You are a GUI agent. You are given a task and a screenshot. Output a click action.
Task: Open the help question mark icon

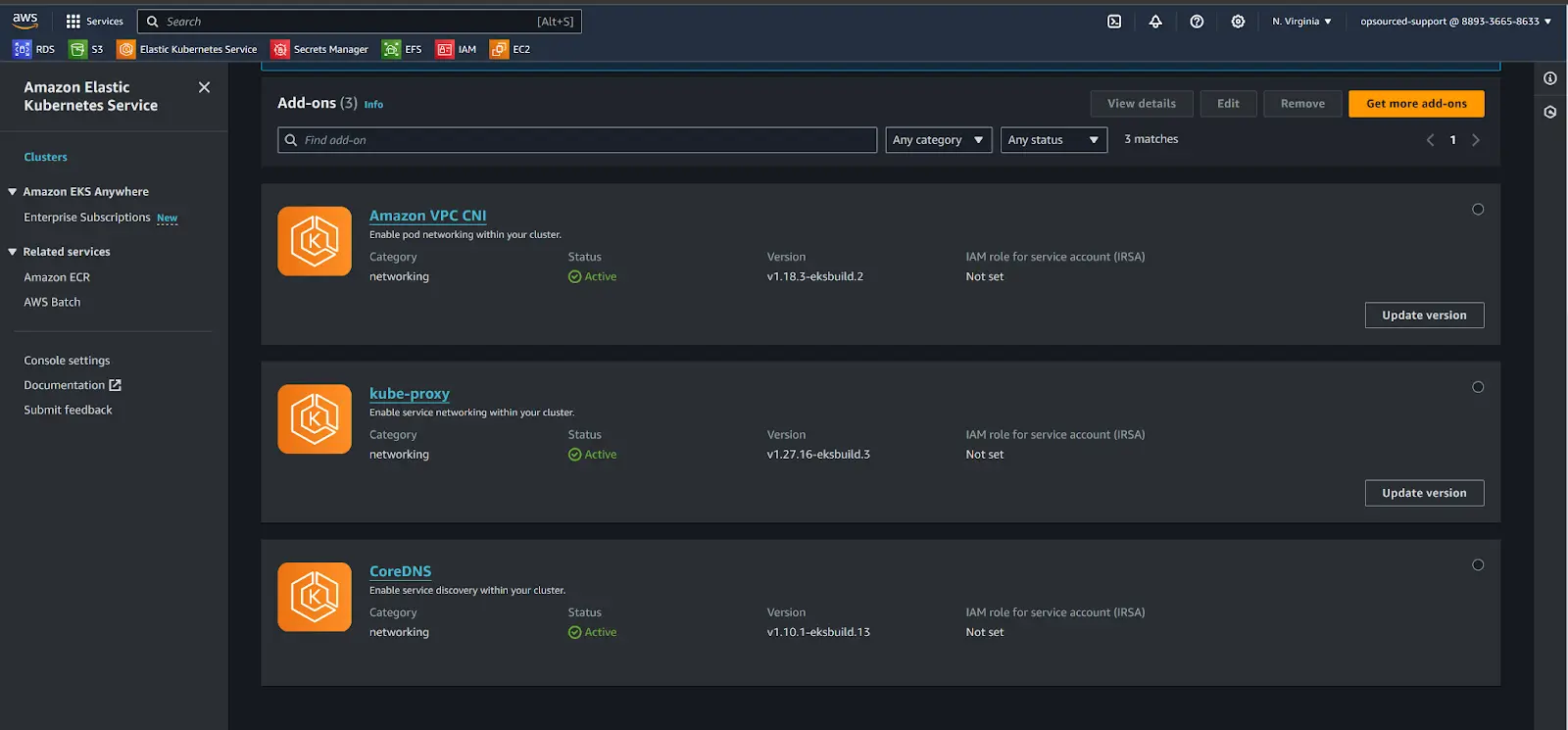point(1197,22)
